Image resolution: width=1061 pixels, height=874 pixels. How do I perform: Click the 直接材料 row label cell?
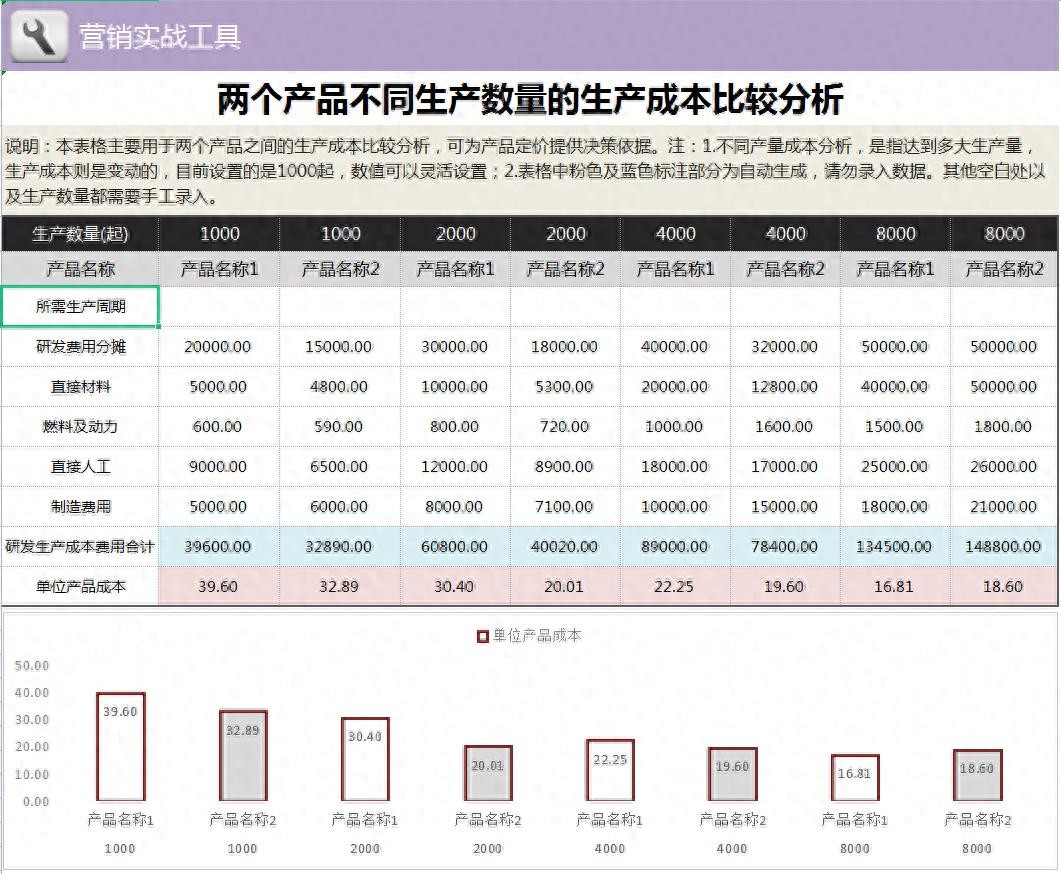(x=81, y=387)
